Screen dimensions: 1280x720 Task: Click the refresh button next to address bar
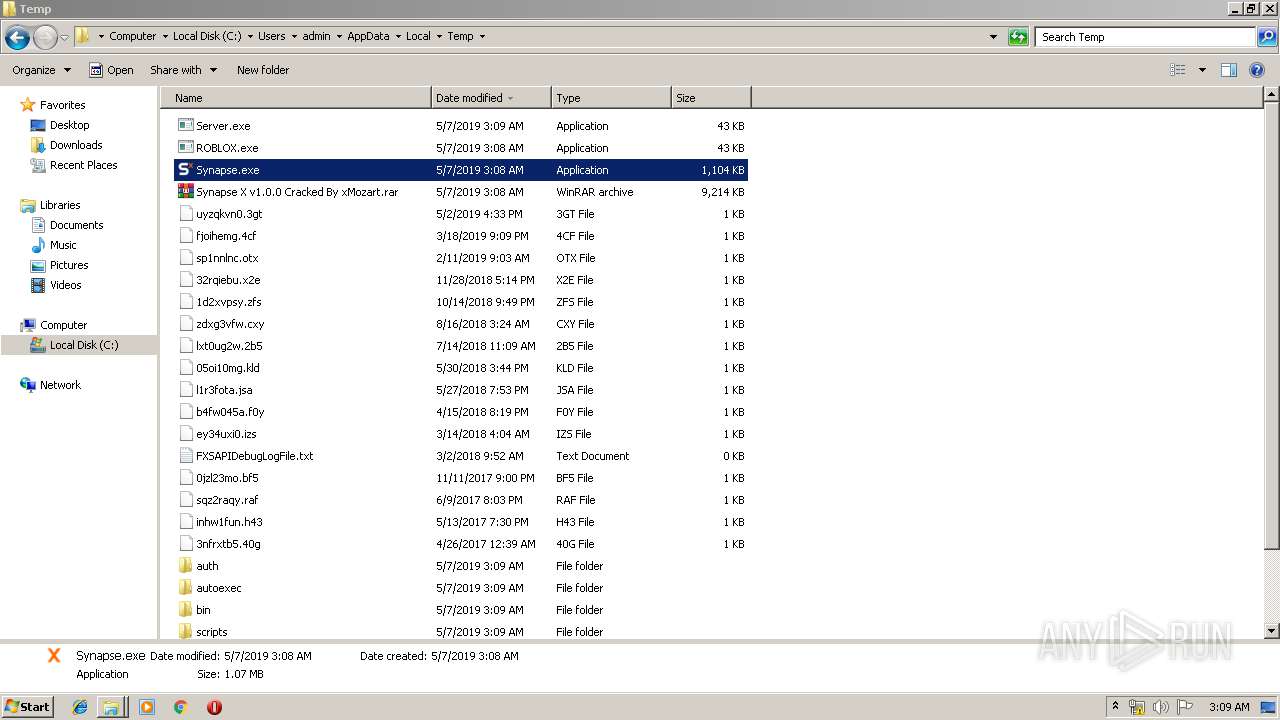tap(1018, 37)
